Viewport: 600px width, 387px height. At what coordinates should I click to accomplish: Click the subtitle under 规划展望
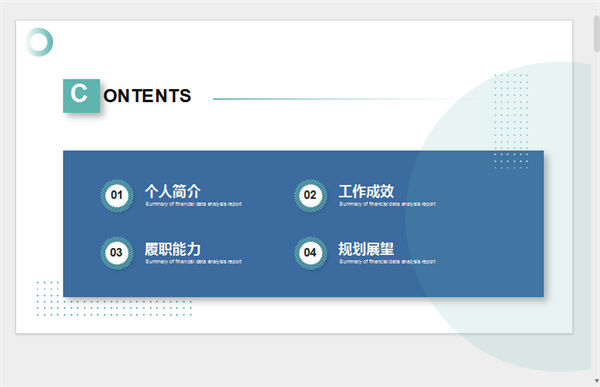pos(387,261)
